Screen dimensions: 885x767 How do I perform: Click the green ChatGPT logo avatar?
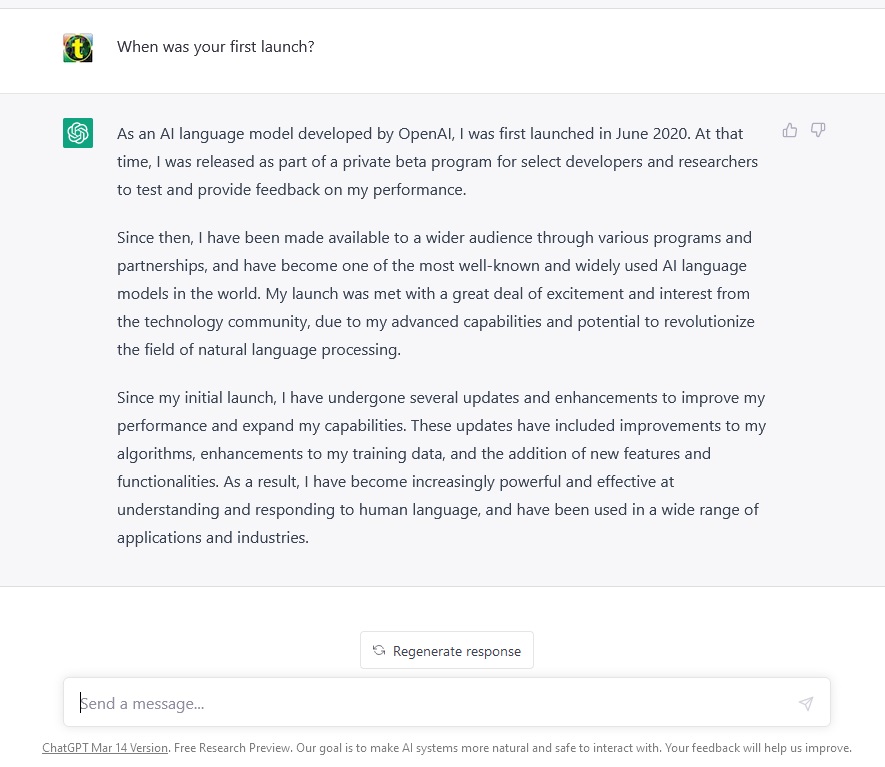[x=78, y=132]
